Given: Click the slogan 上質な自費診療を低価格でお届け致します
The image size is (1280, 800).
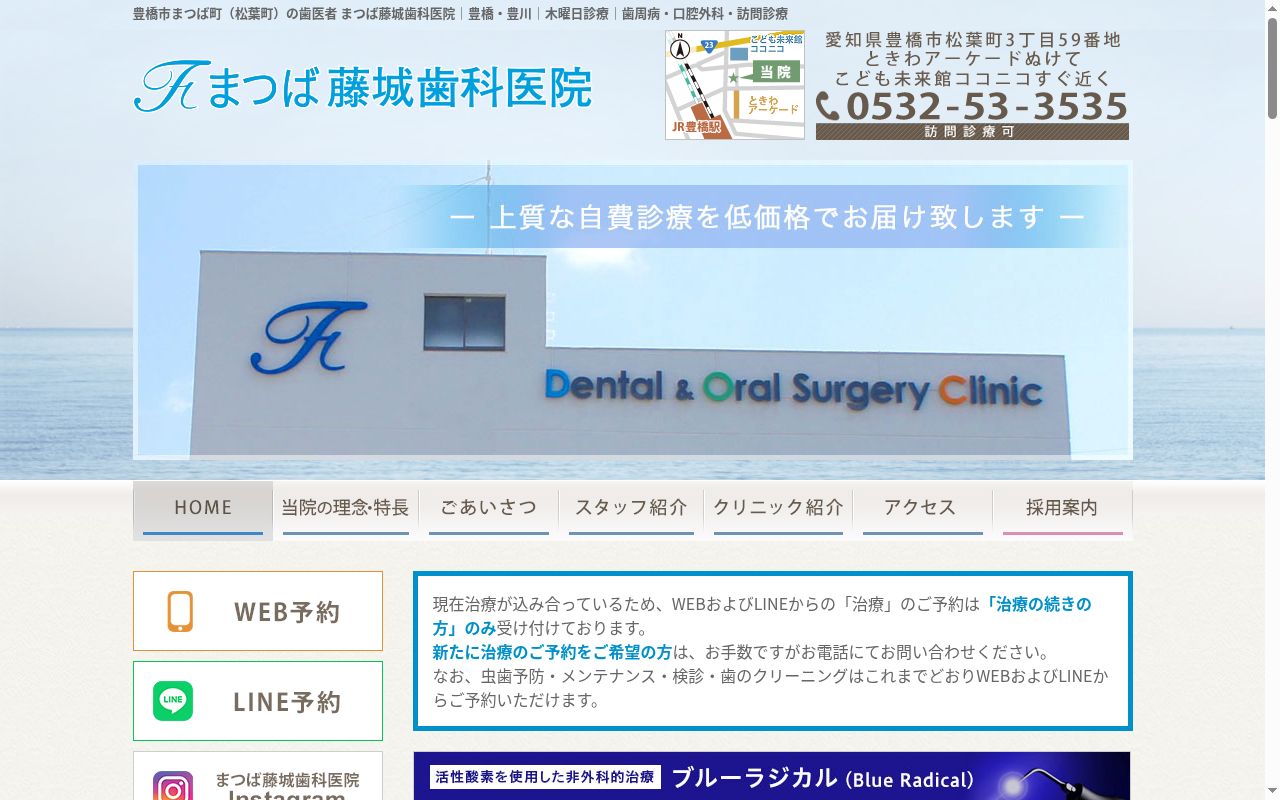Looking at the screenshot, I should pos(767,216).
